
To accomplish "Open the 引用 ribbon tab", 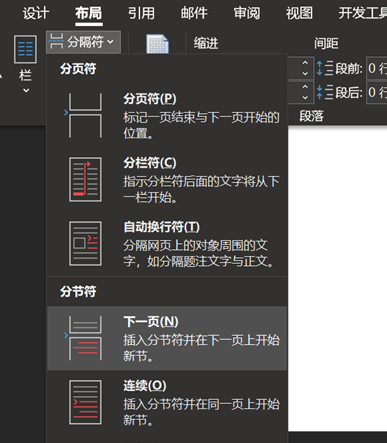I will click(x=141, y=13).
